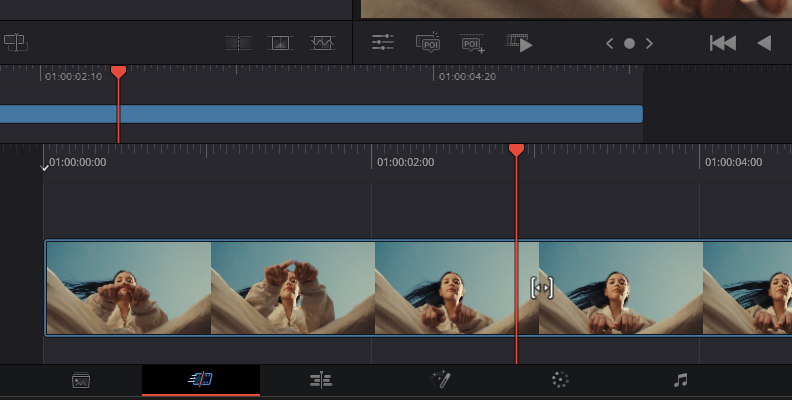Click the first clip thumbnail with hands forward
This screenshot has height=400, width=792.
129,288
